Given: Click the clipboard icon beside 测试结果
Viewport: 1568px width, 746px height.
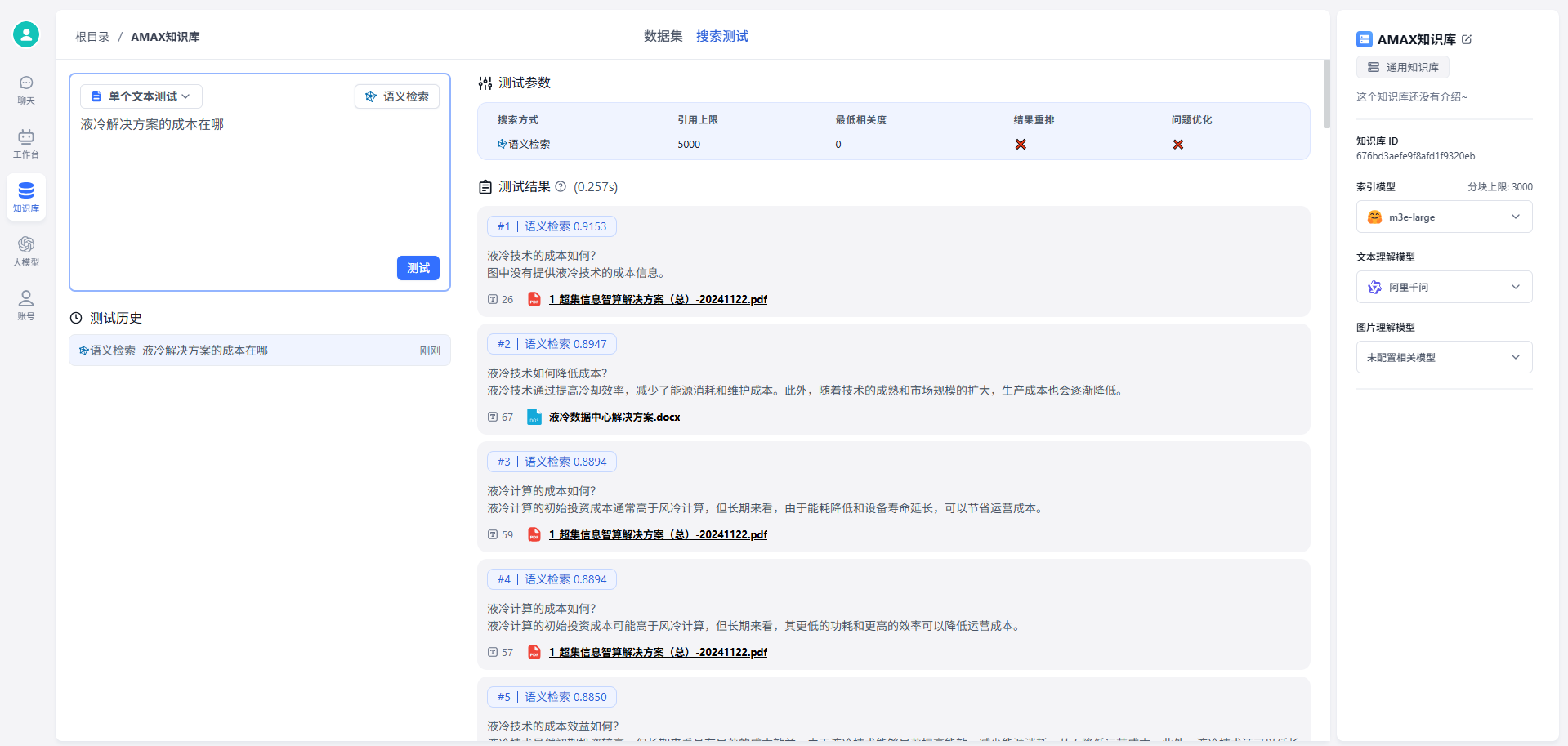Looking at the screenshot, I should click(x=485, y=186).
